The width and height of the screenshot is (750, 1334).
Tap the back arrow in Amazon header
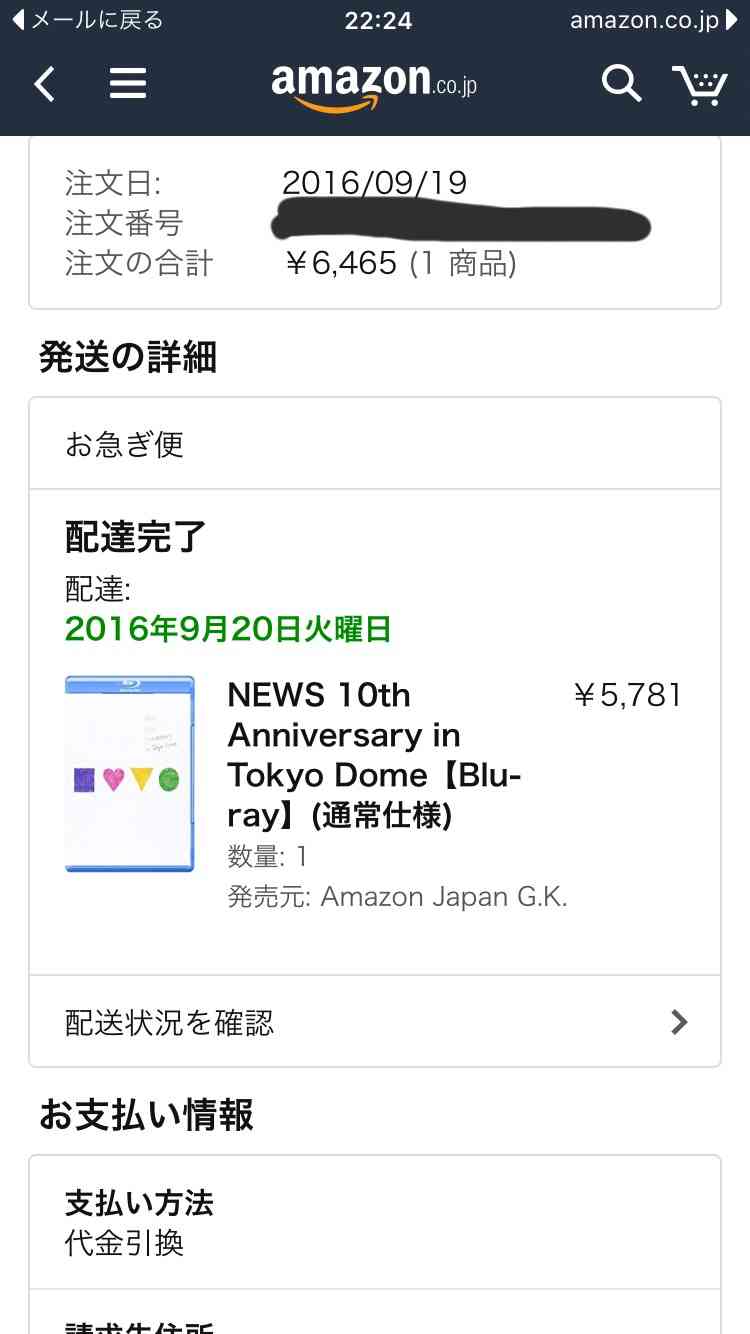click(x=44, y=84)
